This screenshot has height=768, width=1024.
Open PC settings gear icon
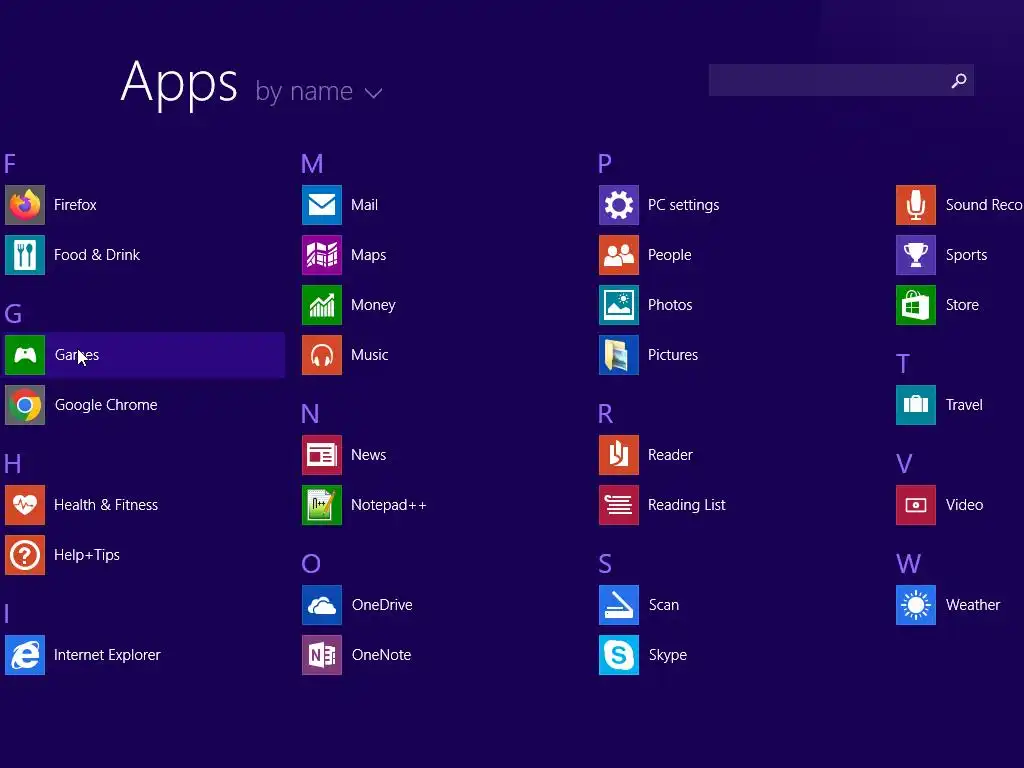coord(619,205)
